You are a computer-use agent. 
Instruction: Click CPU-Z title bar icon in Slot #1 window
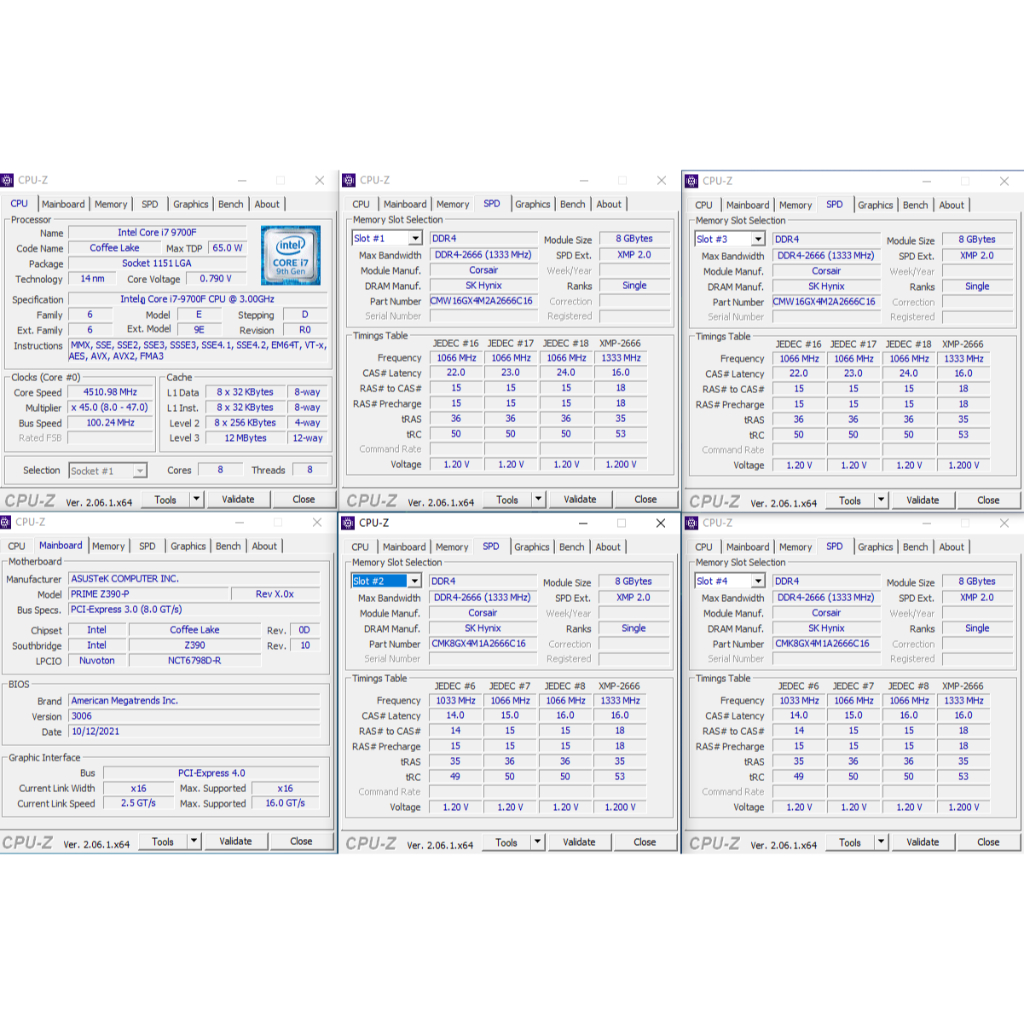coord(349,180)
